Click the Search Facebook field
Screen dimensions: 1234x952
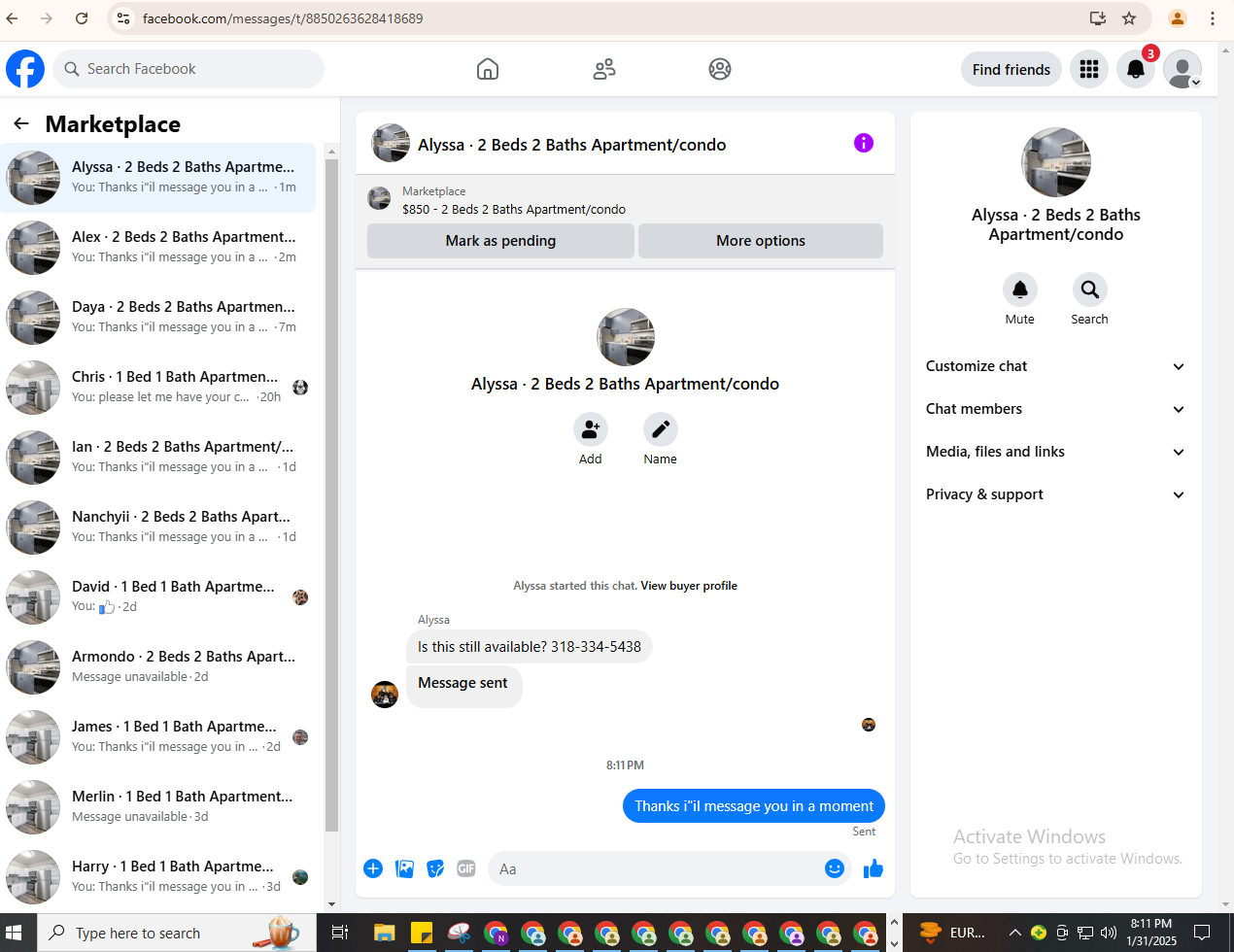[189, 69]
